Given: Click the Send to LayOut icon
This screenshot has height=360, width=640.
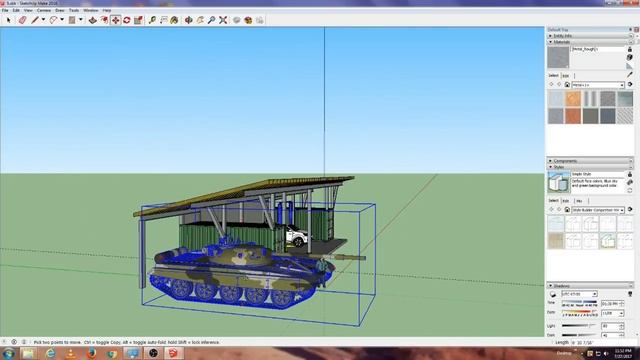Looking at the screenshot, I should pos(260,20).
